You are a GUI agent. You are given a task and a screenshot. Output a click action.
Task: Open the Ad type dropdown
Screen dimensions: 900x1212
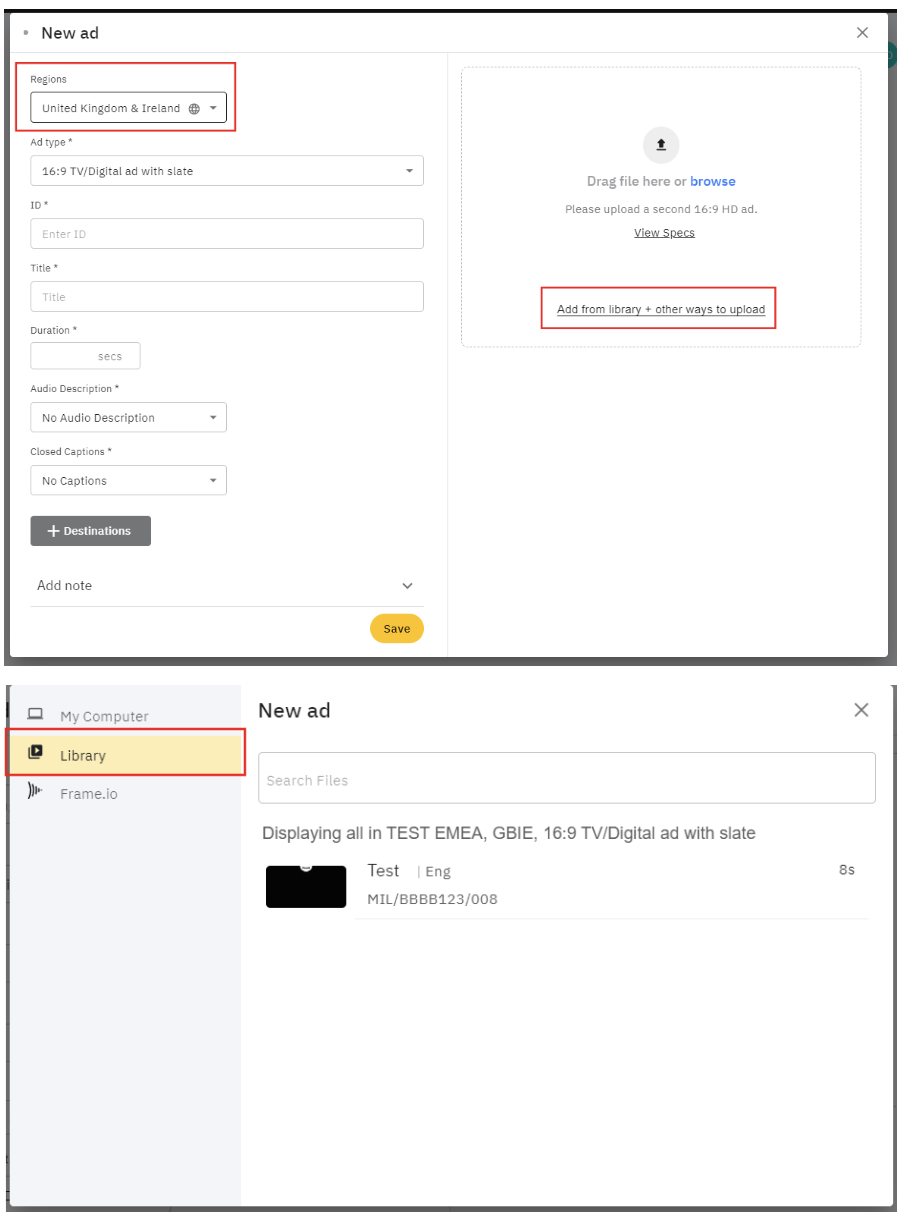[x=226, y=171]
